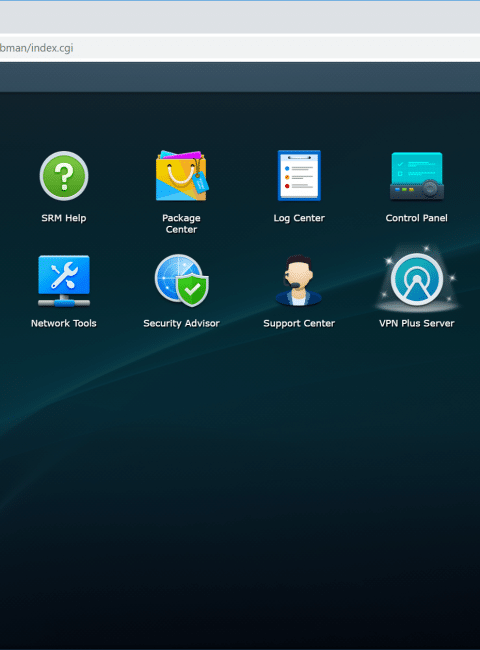Open the Log Center clipboard icon
The image size is (480, 650).
click(x=299, y=176)
